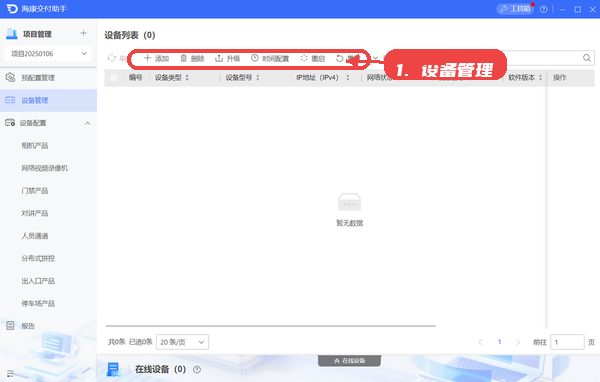Open 对讲产品 under 设备配置

point(35,213)
